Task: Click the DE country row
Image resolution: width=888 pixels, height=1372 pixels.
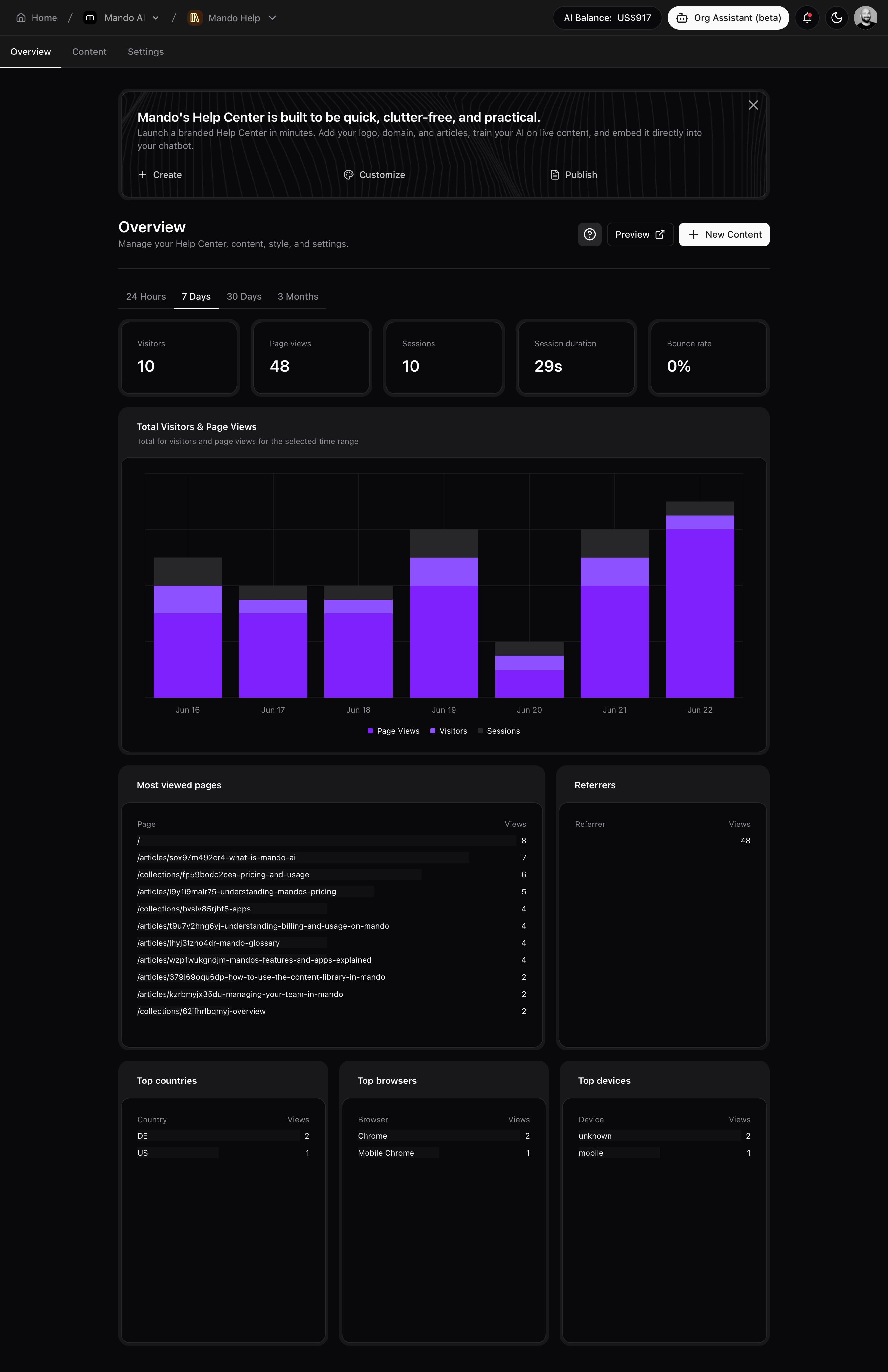Action: coord(223,1136)
